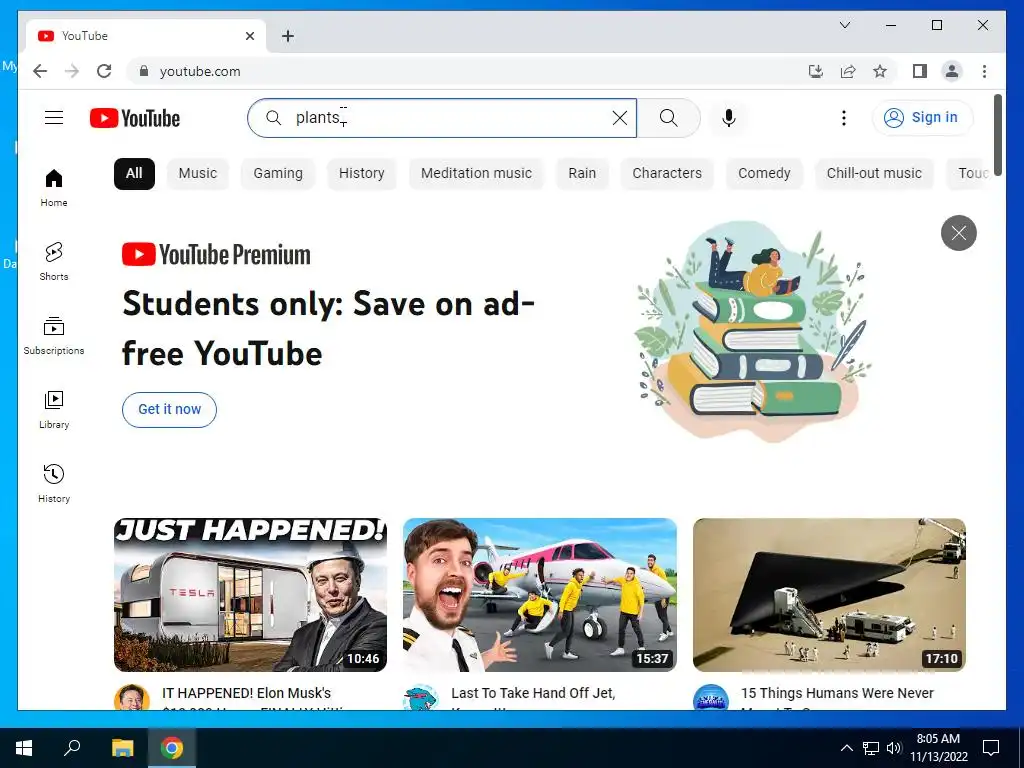Open the Chrome profile avatar

point(952,71)
